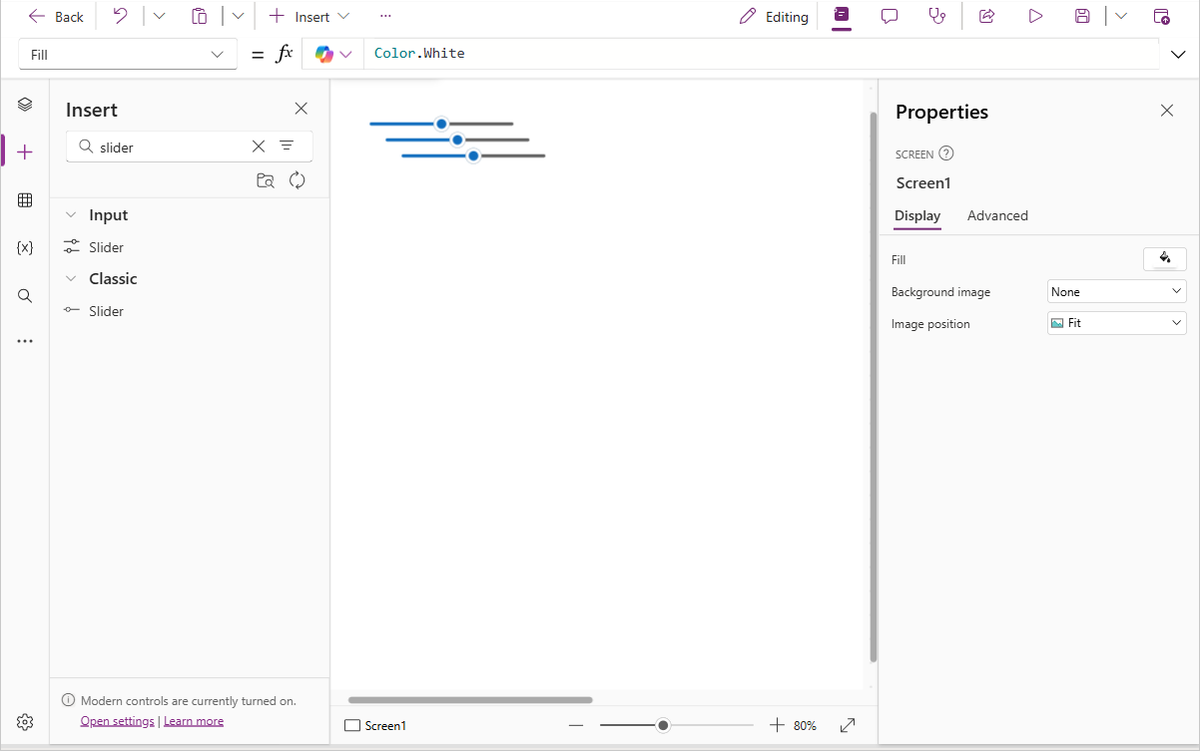Open Settings gear icon
The width and height of the screenshot is (1200, 751).
(x=26, y=721)
